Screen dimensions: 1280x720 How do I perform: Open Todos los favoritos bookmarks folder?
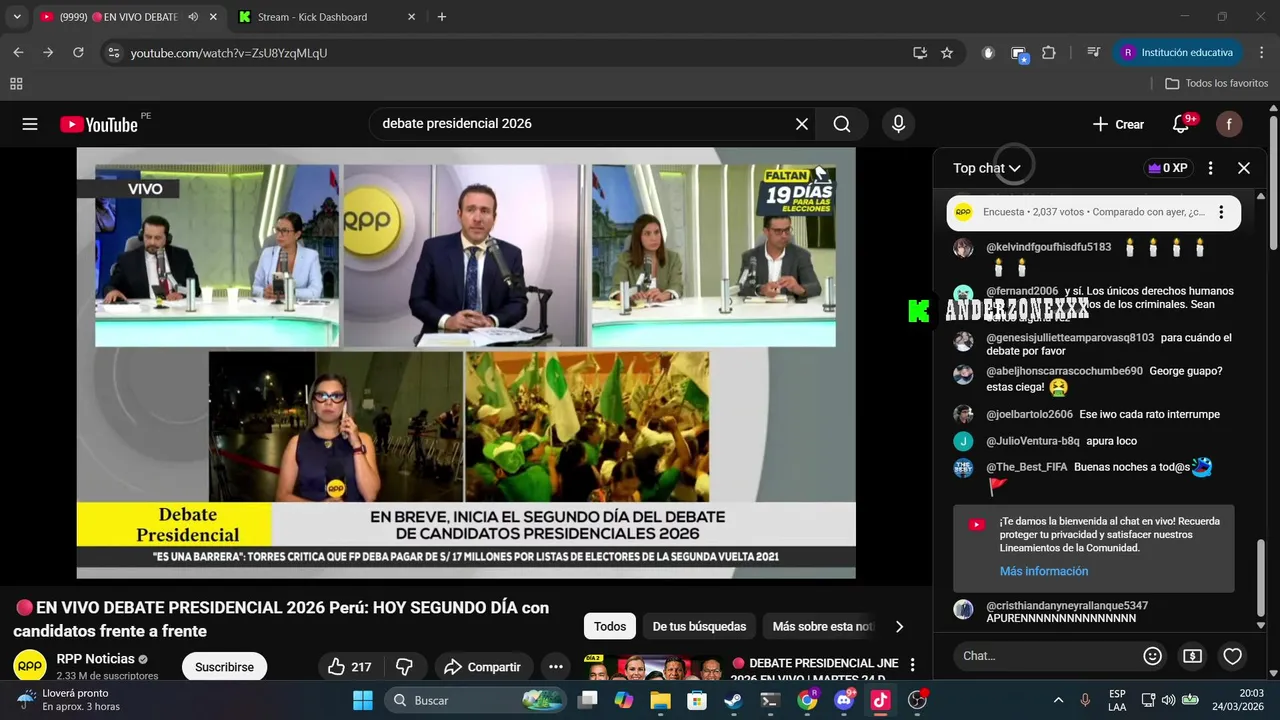[1217, 84]
